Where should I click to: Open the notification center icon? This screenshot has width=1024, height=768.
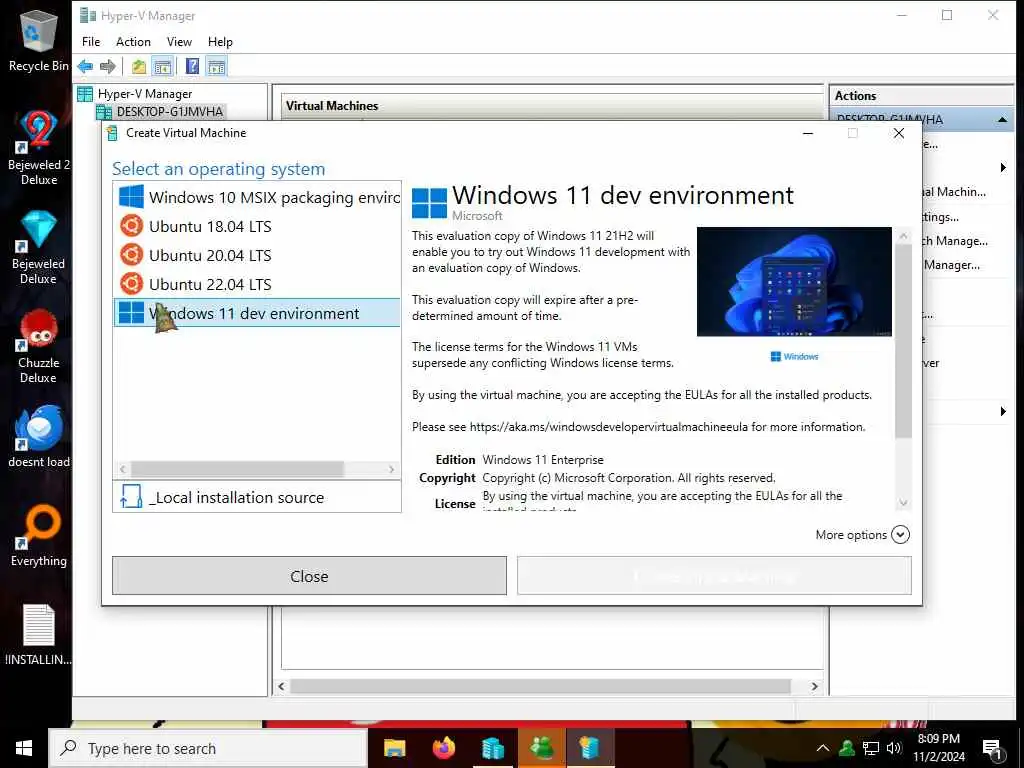[x=992, y=748]
